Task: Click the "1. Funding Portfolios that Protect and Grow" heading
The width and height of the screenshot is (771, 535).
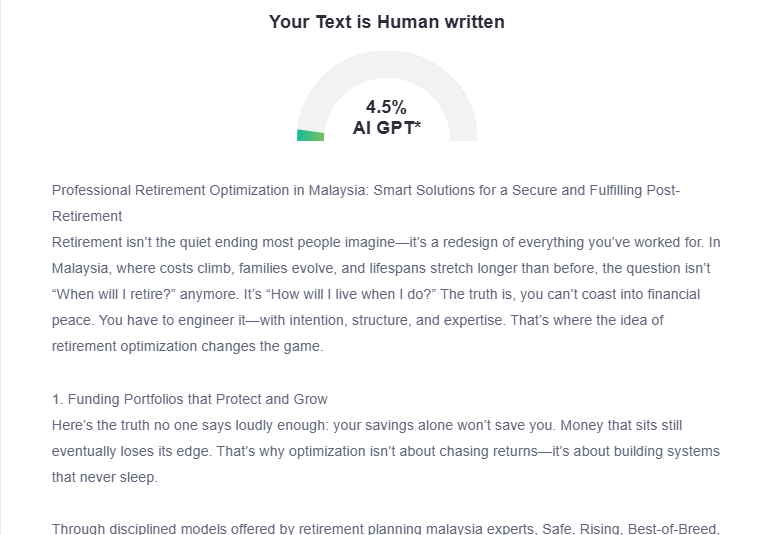Action: pyautogui.click(x=189, y=399)
